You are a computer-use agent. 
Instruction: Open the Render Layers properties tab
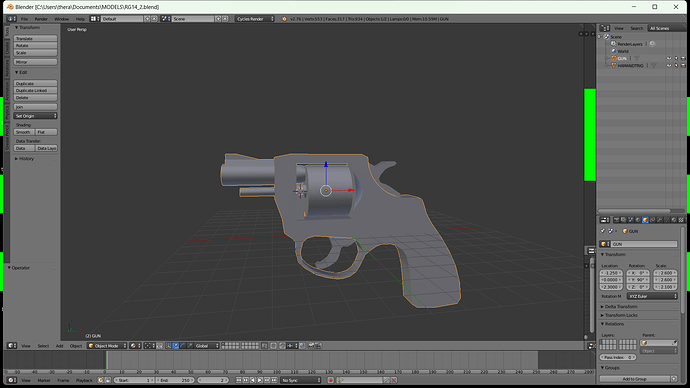click(x=624, y=220)
